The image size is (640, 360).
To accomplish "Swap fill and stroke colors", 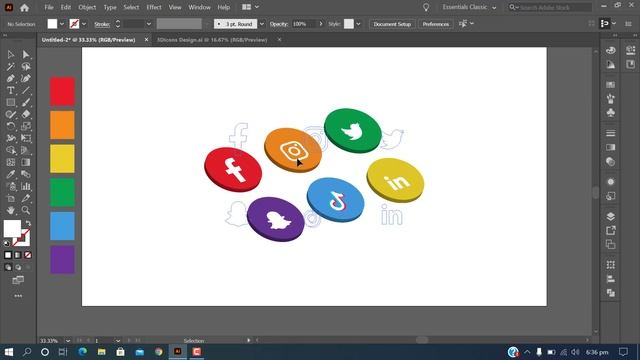I will pos(28,223).
